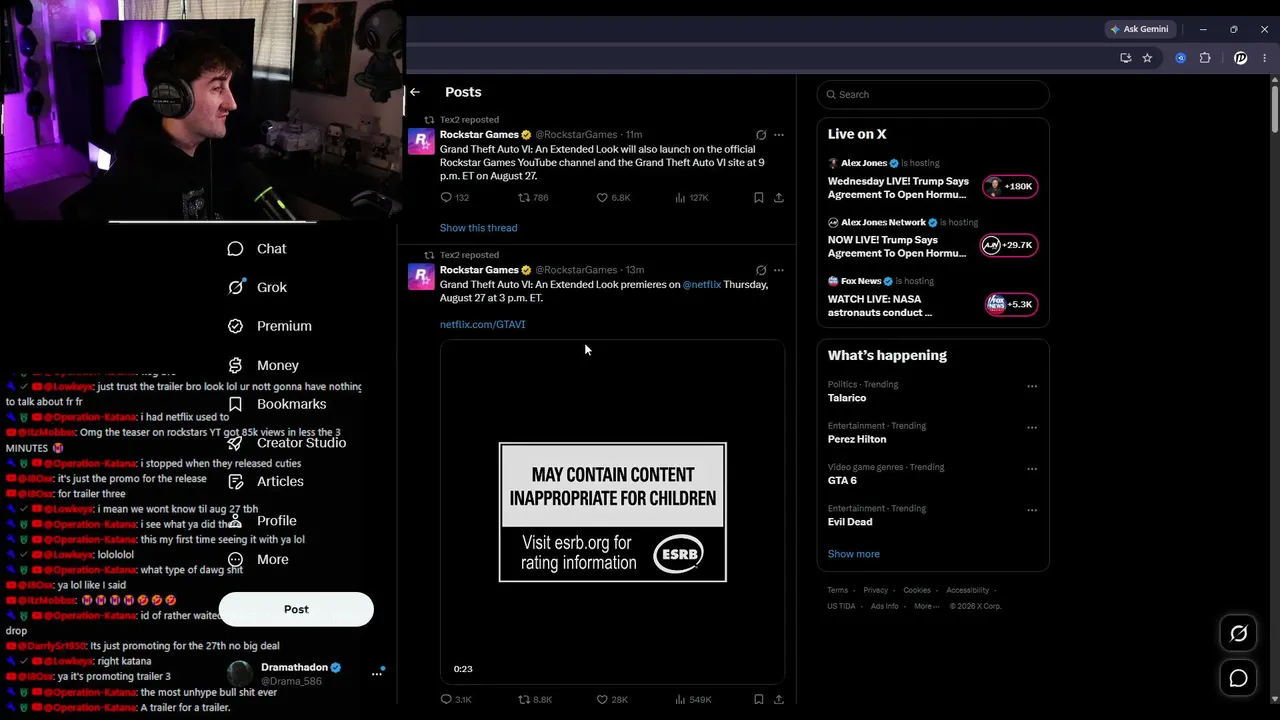The width and height of the screenshot is (1280, 720).
Task: Expand the footer More link
Action: (x=926, y=606)
